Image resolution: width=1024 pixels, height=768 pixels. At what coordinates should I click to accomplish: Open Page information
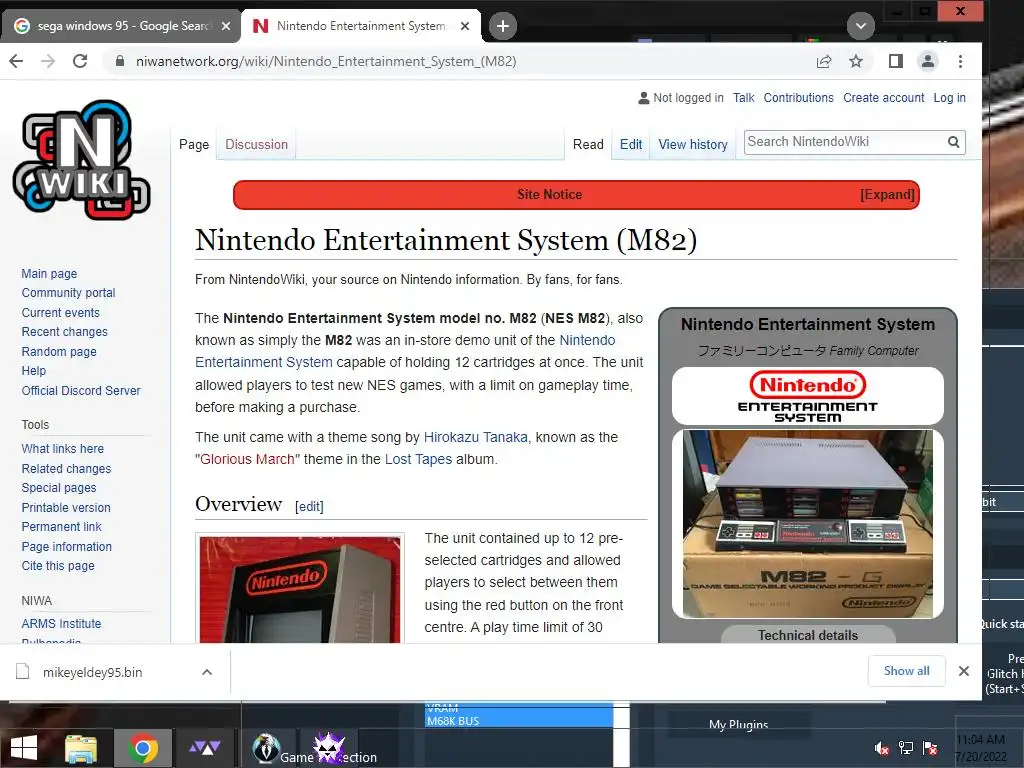click(x=67, y=547)
